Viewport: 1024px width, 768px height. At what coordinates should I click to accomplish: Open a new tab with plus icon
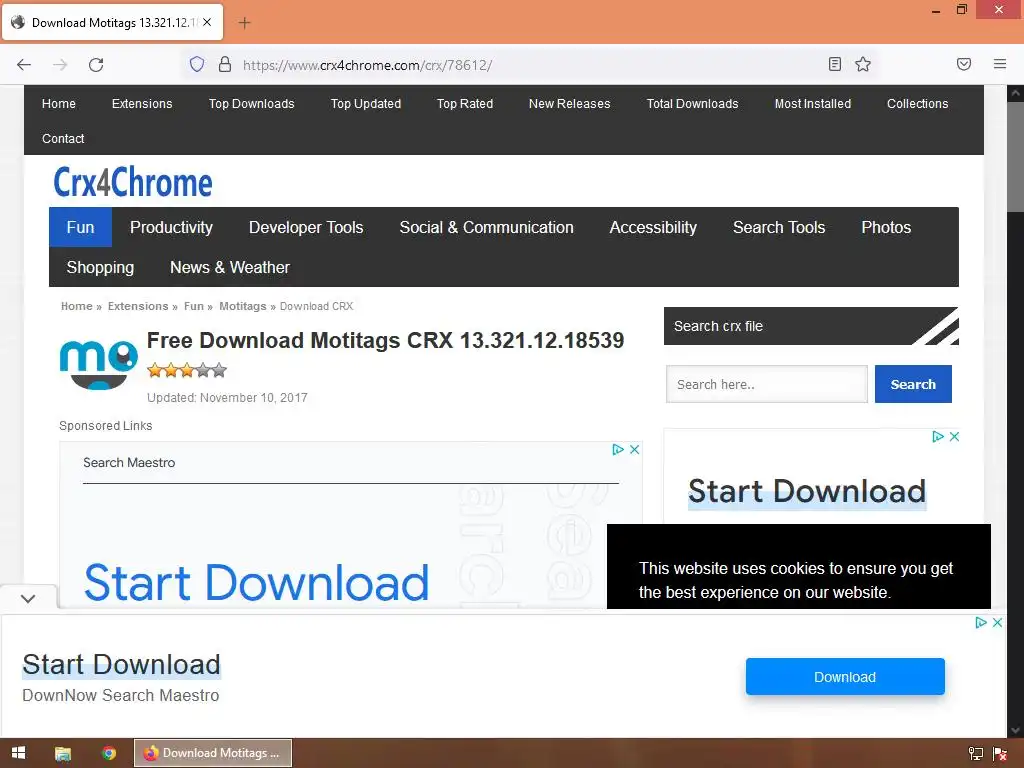click(x=244, y=23)
